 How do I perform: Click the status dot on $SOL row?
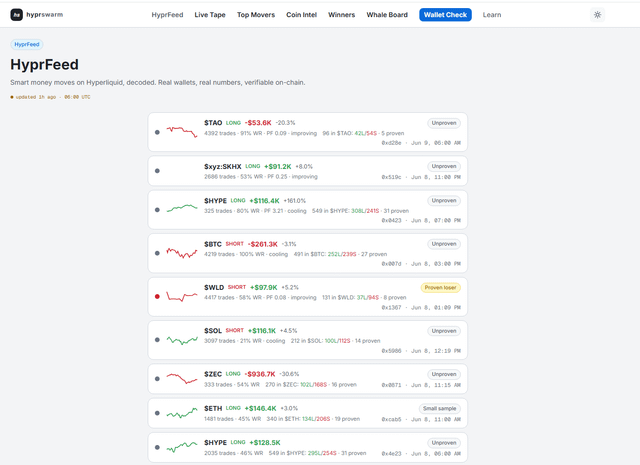[x=157, y=340]
